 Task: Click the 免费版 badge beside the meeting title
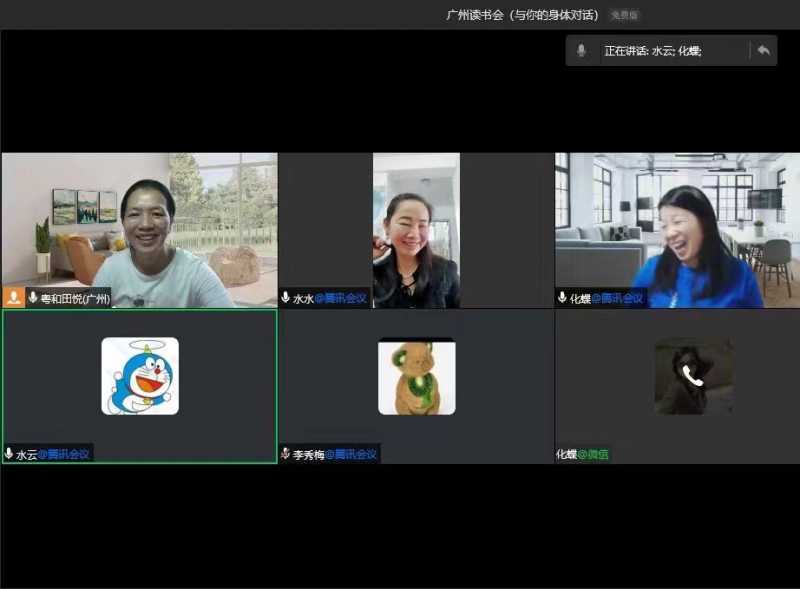(624, 15)
